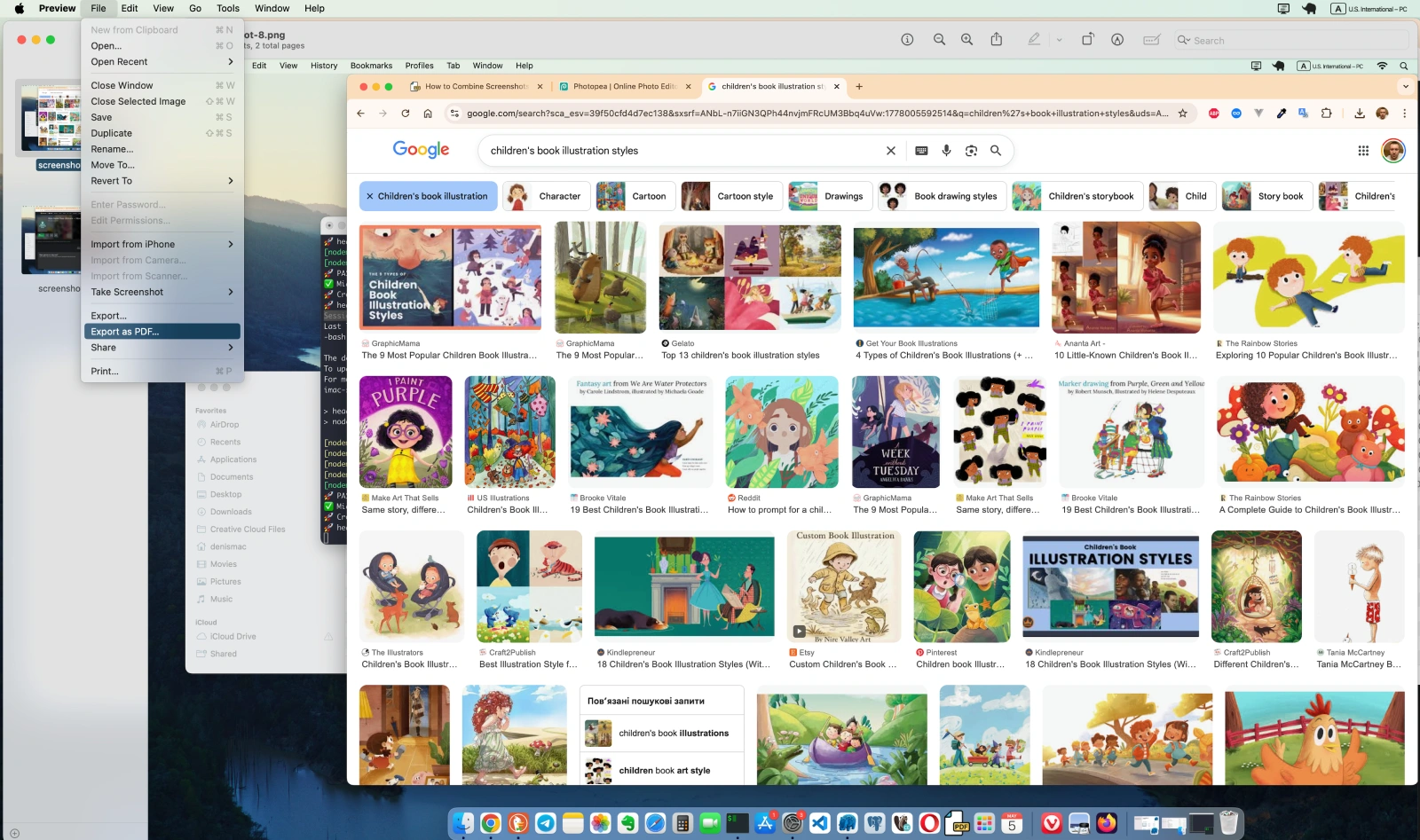Open a new Chrome tab with plus
1420x840 pixels.
pos(859,87)
